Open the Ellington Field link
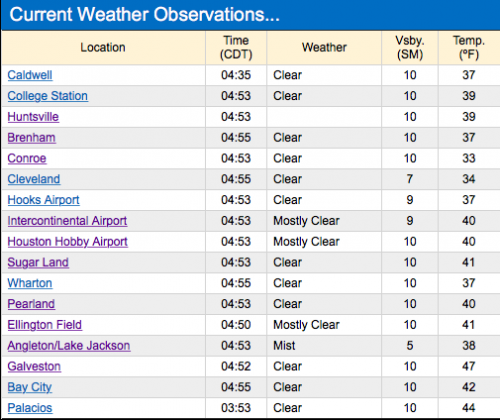The height and width of the screenshot is (420, 500). (45, 325)
